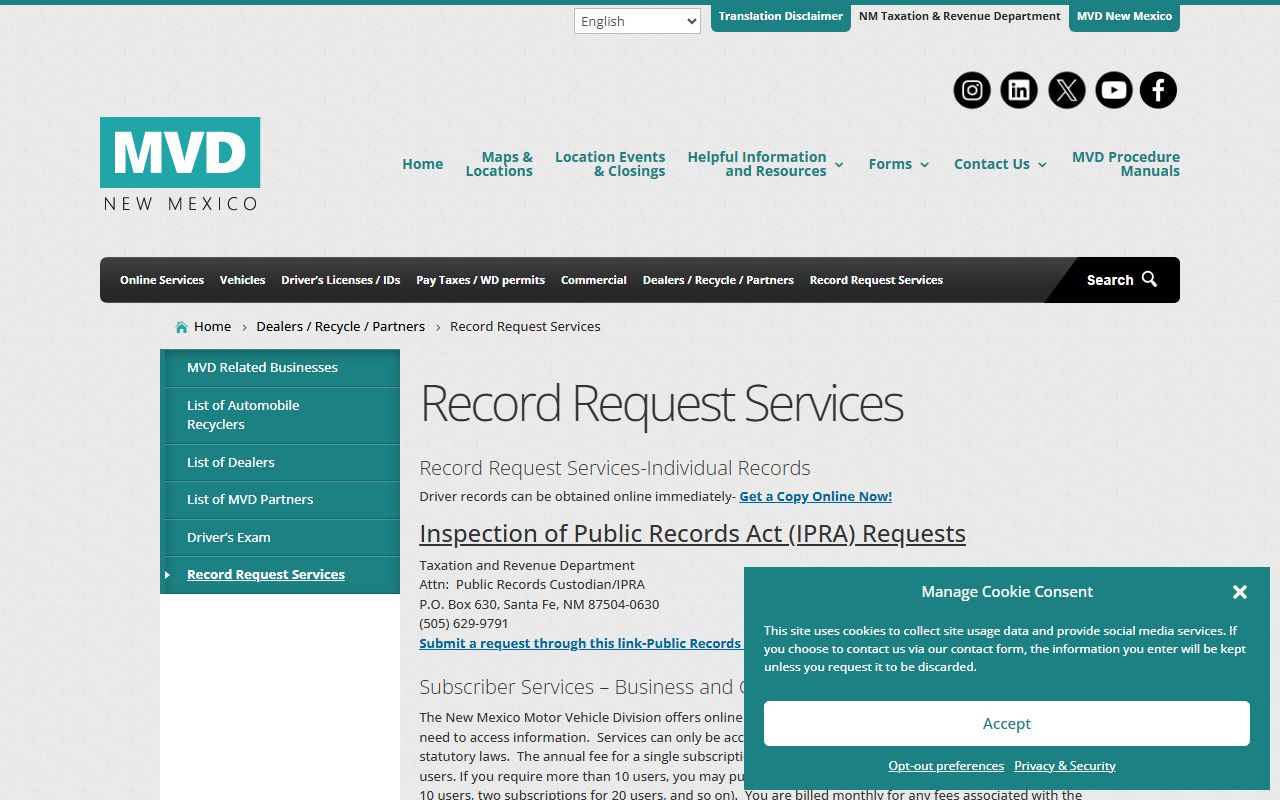Select Dealers / Recycle / Partners in navbar
The height and width of the screenshot is (800, 1280).
pos(718,280)
